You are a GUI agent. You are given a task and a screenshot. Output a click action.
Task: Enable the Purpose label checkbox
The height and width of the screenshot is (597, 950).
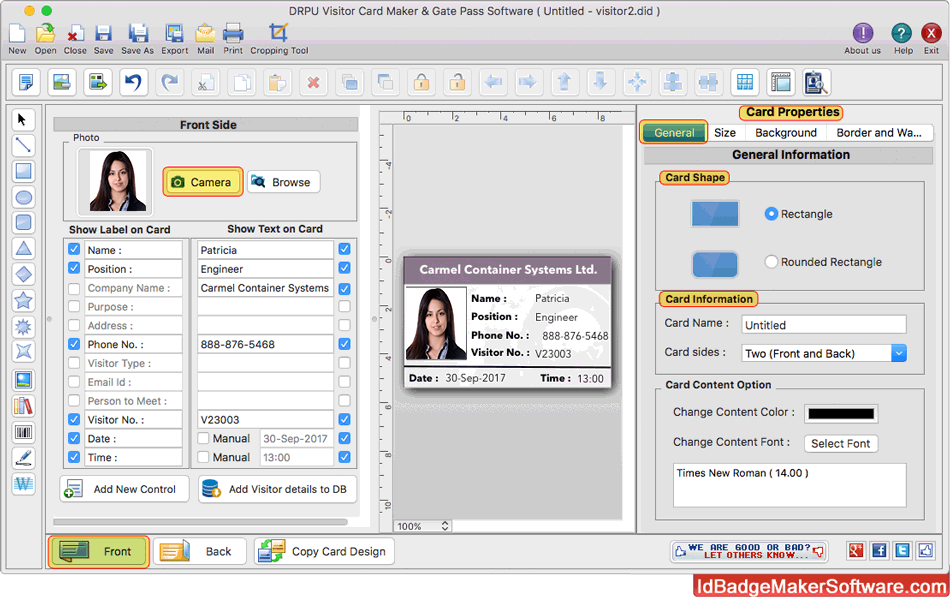pos(74,307)
